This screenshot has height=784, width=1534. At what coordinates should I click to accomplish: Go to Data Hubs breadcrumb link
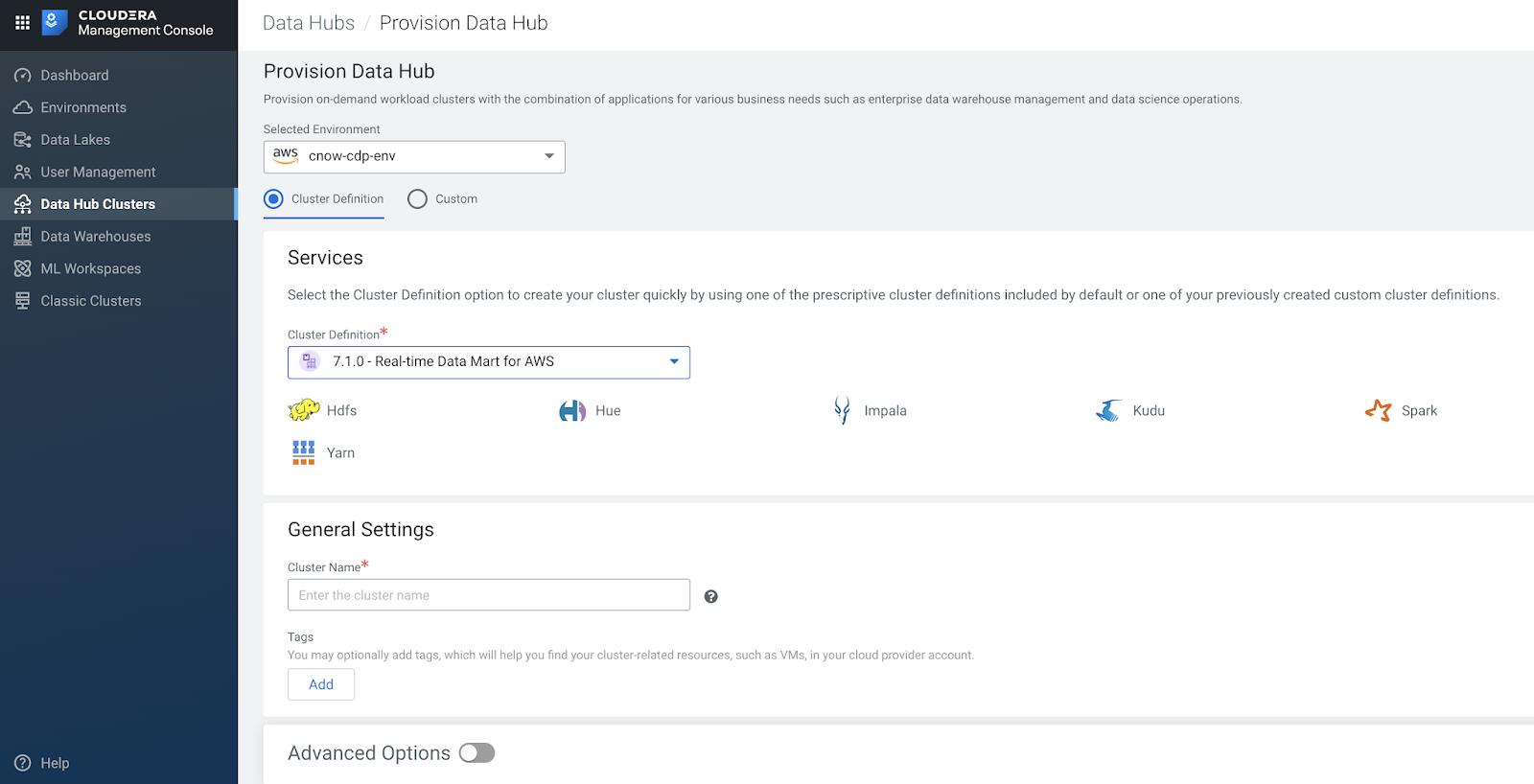309,23
